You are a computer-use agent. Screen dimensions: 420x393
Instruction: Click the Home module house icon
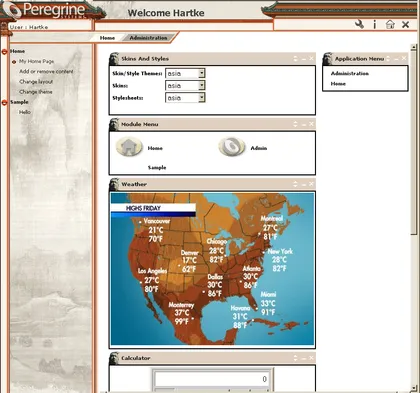(129, 147)
